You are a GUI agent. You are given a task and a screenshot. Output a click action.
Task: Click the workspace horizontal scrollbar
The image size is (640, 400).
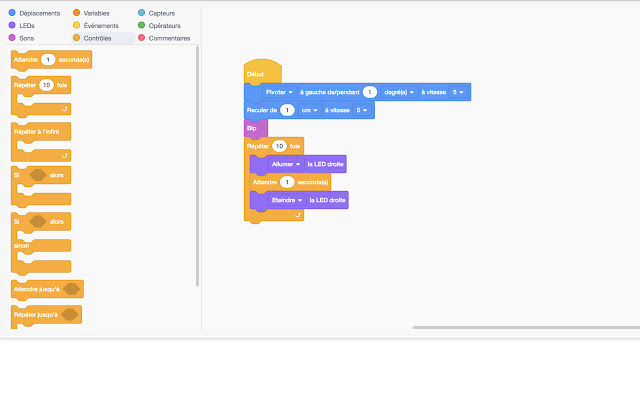[526, 327]
